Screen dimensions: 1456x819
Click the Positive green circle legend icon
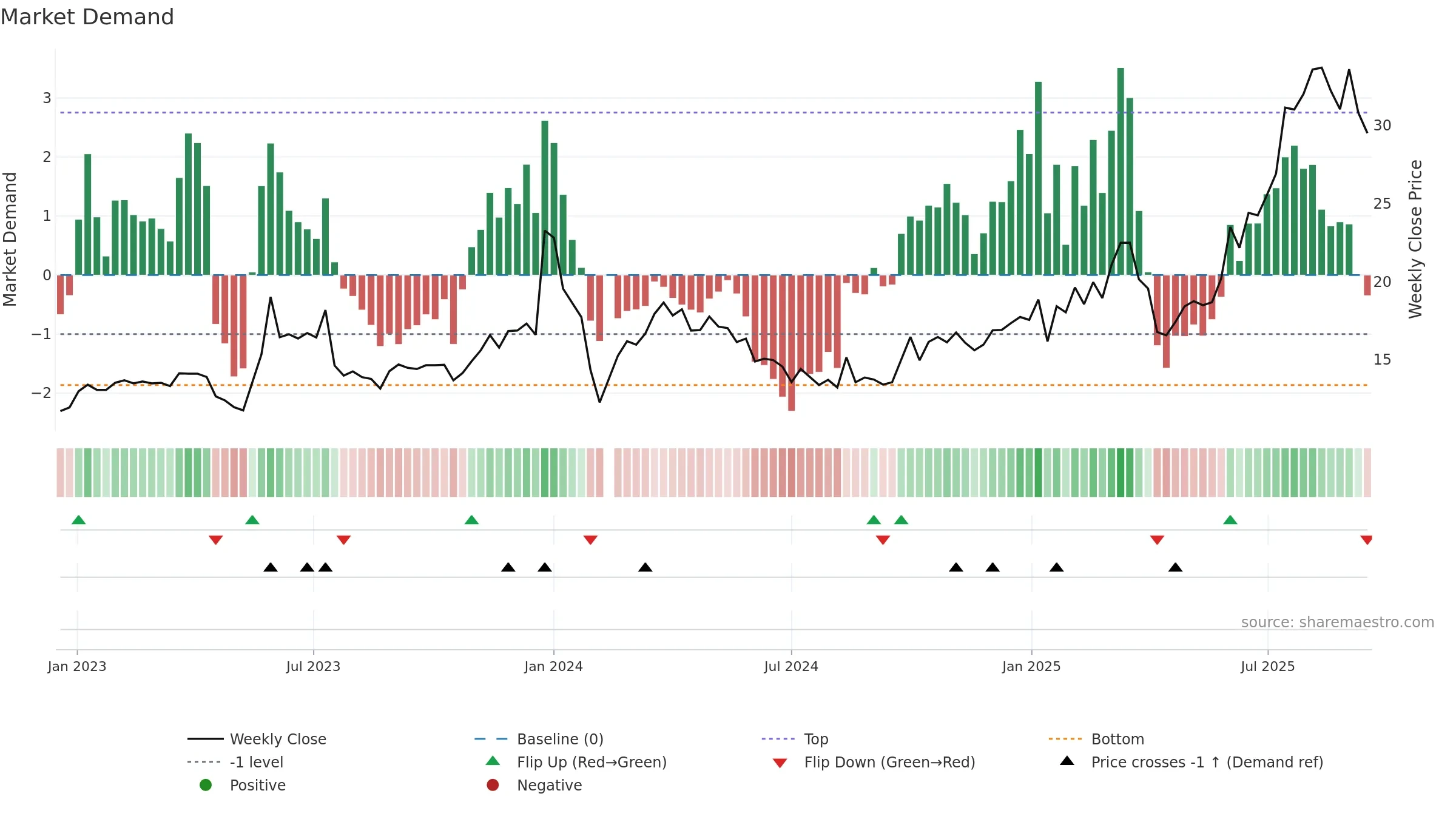pyautogui.click(x=206, y=785)
